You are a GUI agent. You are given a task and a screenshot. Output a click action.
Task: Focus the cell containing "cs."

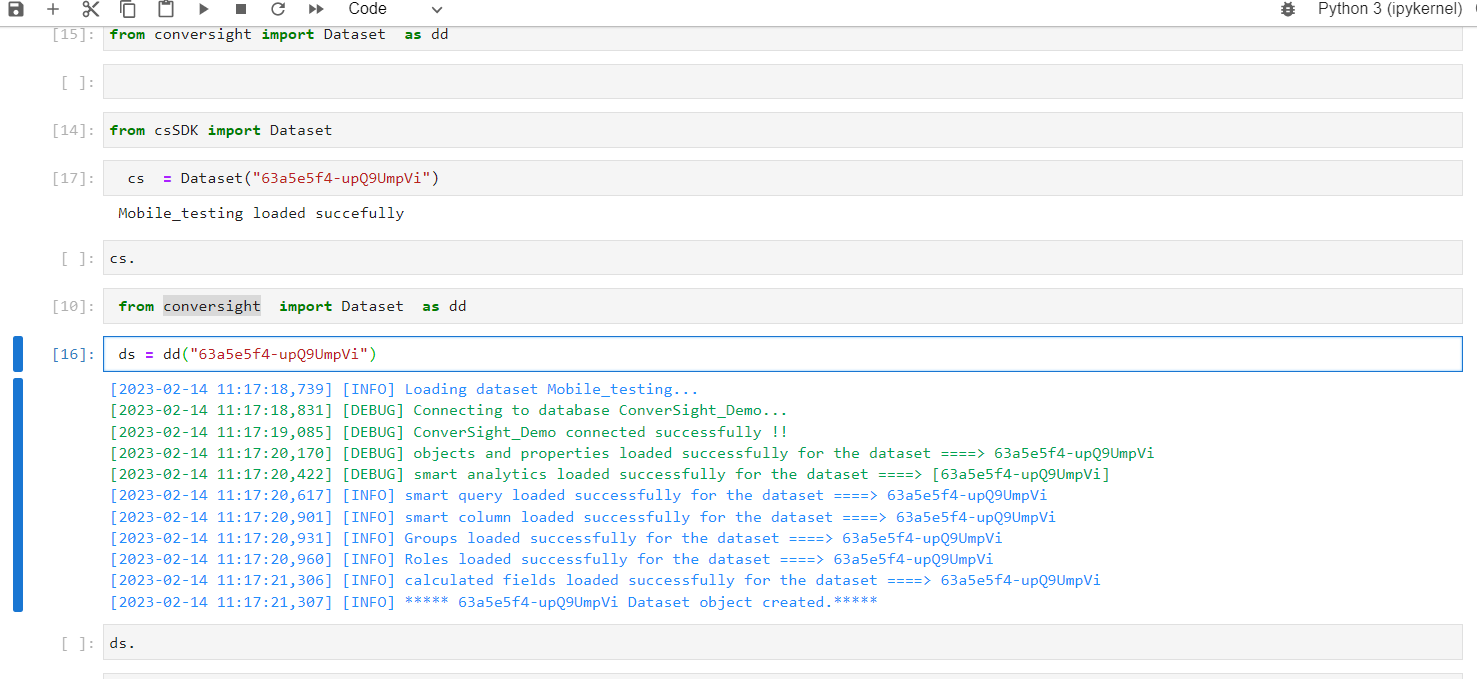782,258
